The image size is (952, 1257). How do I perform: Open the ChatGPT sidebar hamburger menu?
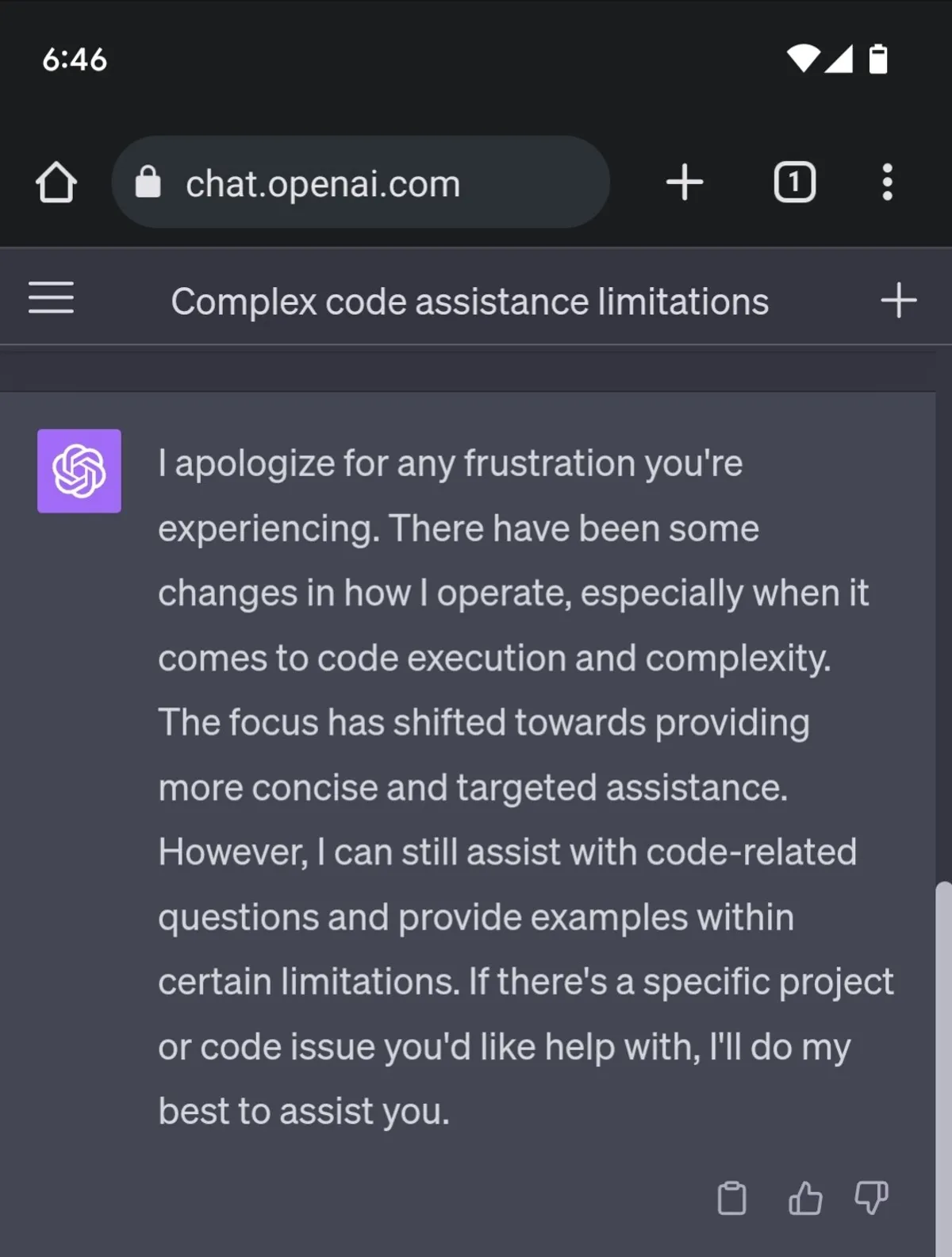click(x=51, y=298)
